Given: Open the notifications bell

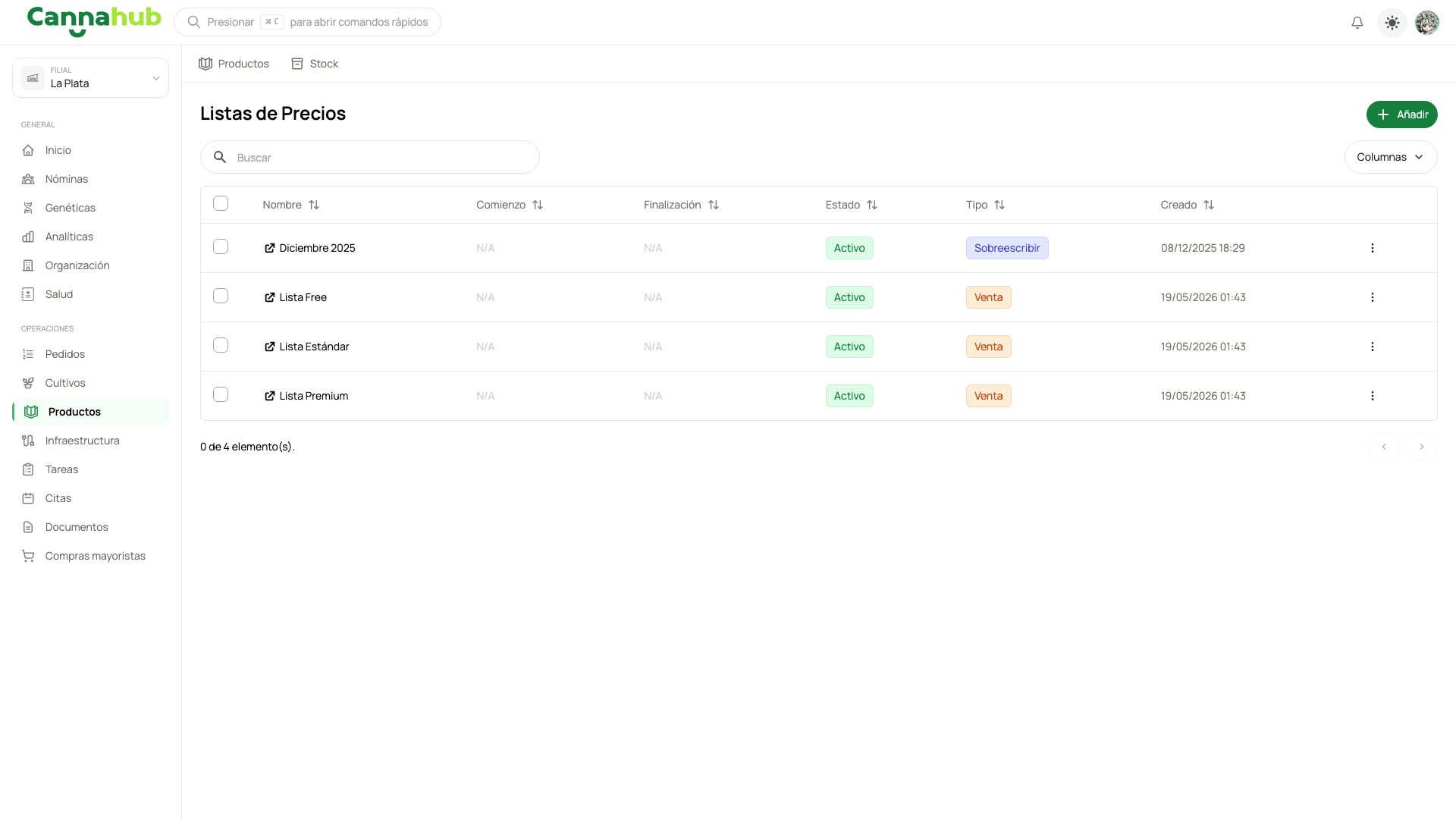Looking at the screenshot, I should [x=1357, y=23].
